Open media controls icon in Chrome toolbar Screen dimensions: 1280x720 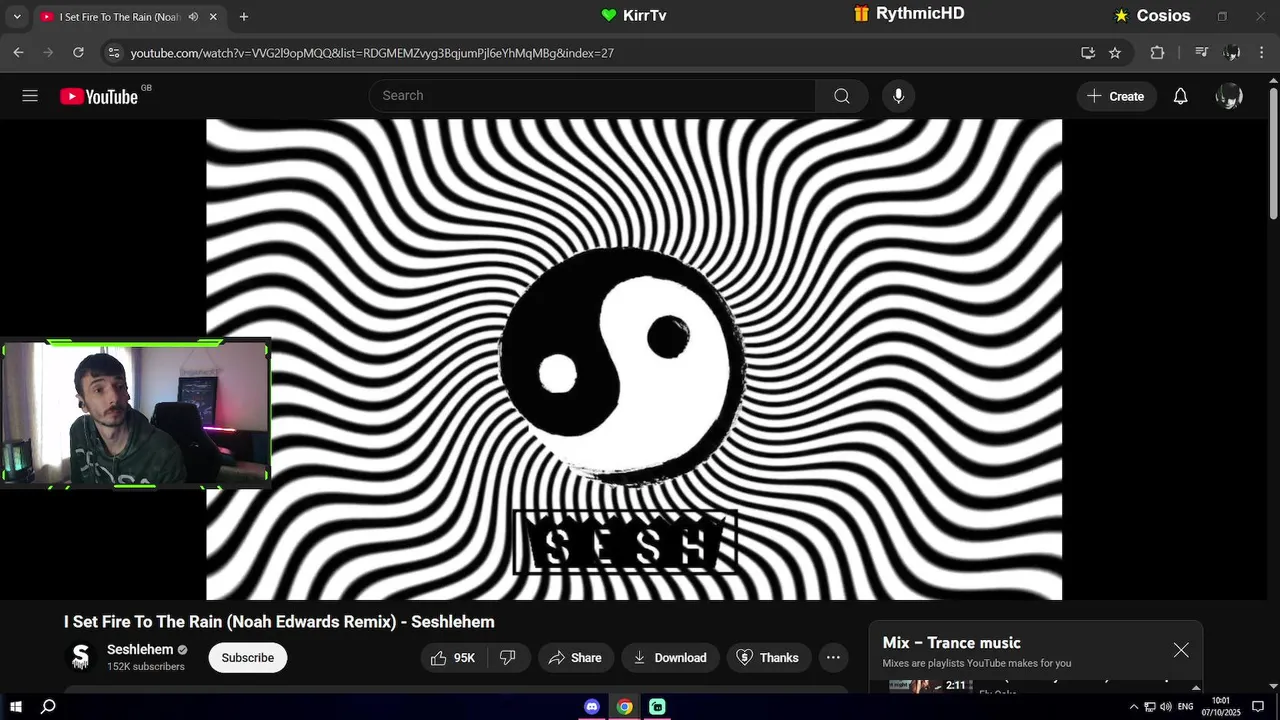(1202, 53)
